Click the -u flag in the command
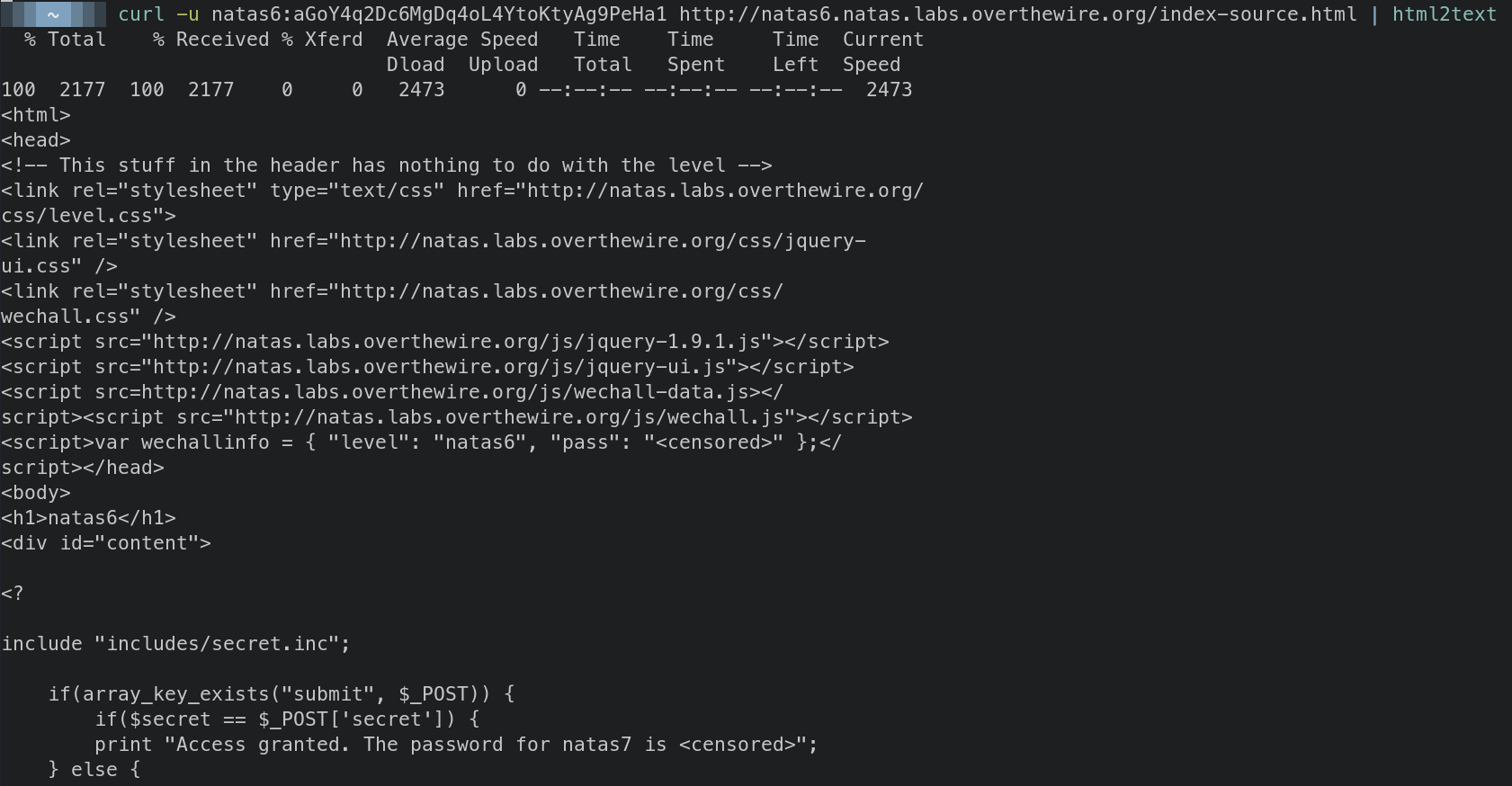1512x786 pixels. coord(188,14)
